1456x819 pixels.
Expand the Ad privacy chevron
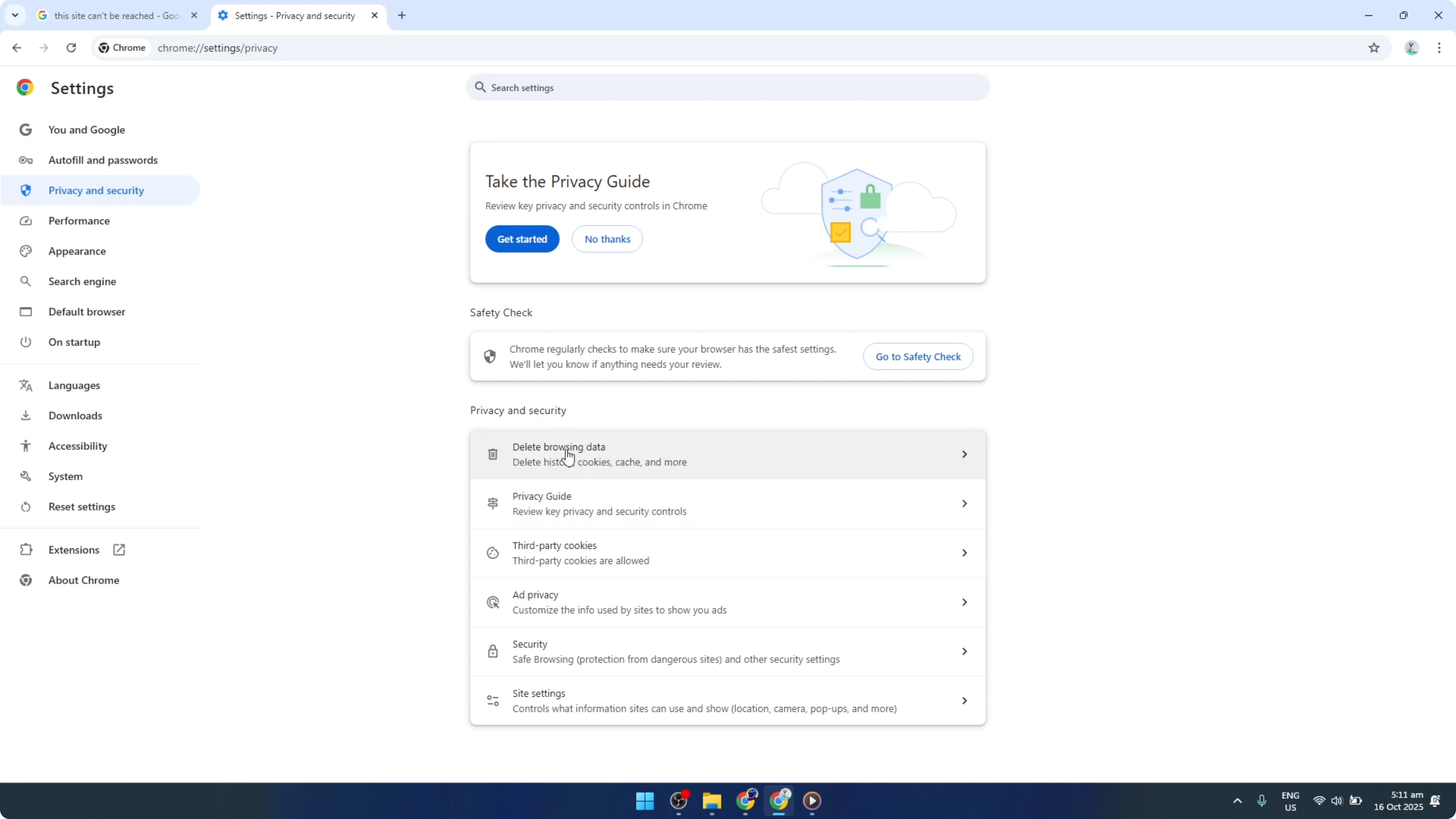(x=964, y=602)
